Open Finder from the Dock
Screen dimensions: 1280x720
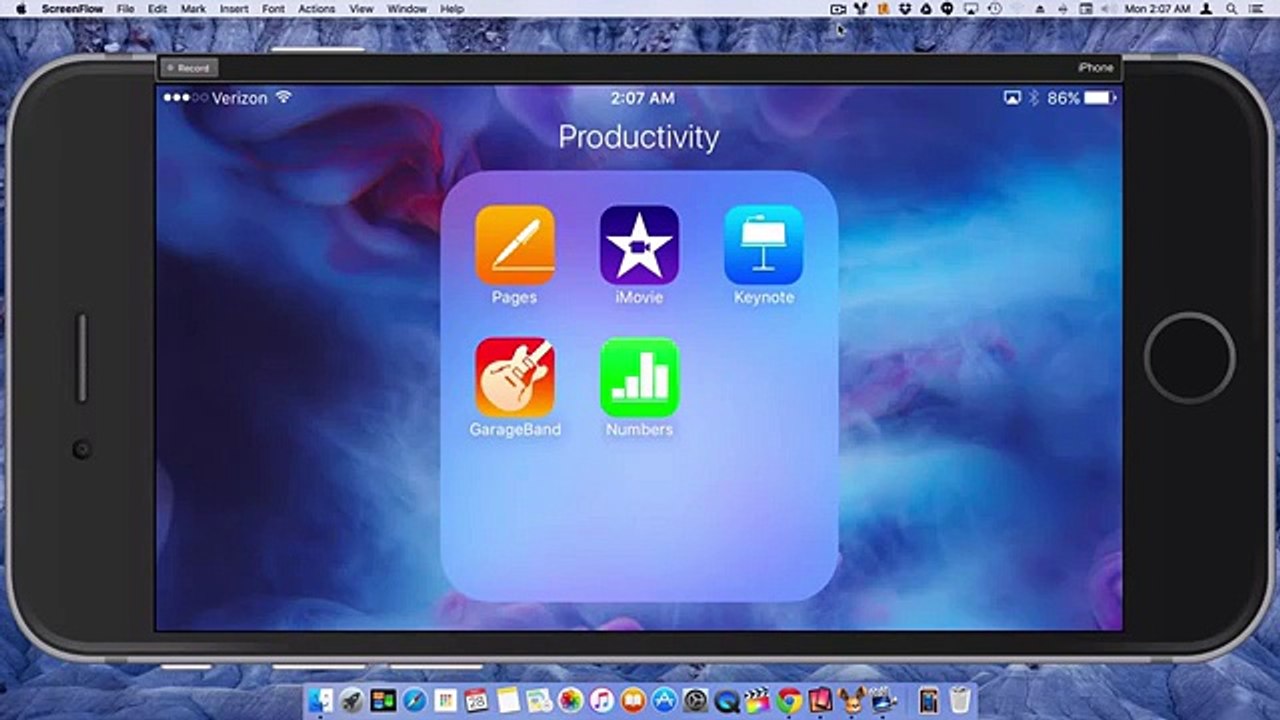pyautogui.click(x=322, y=700)
